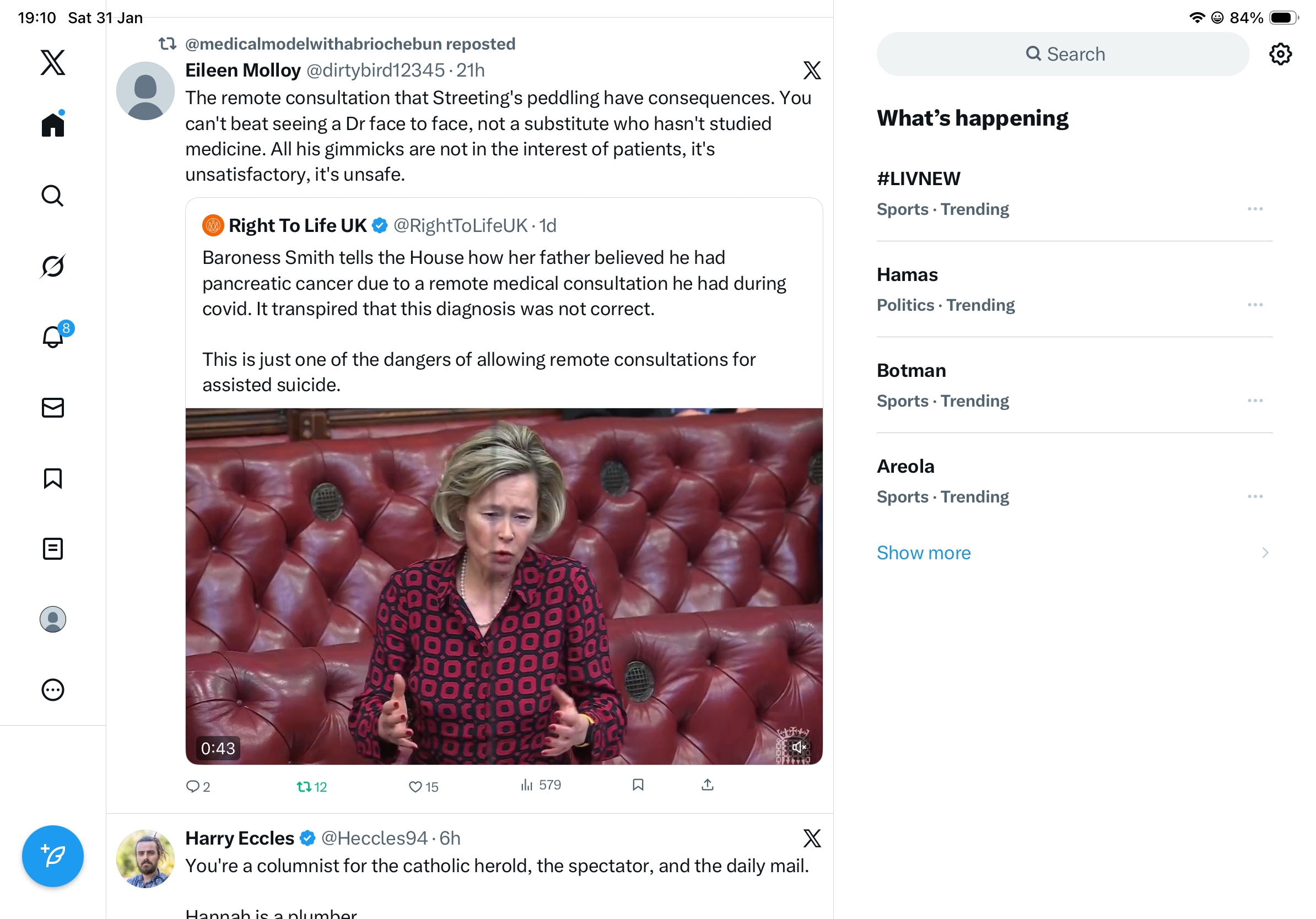Tap the compose new post button
The width and height of the screenshot is (1316, 919).
coord(53,856)
